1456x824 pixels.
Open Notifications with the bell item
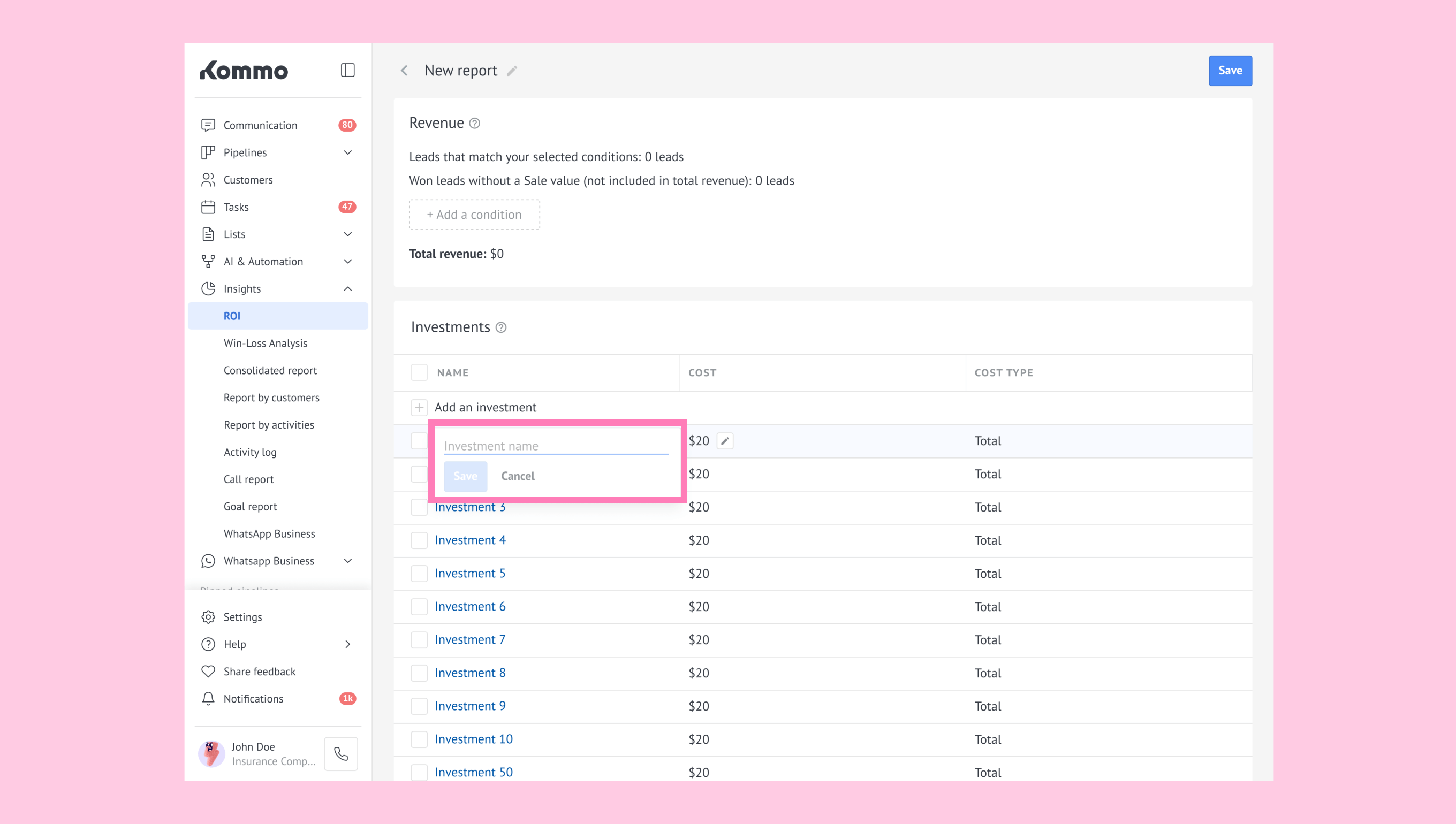tap(253, 698)
